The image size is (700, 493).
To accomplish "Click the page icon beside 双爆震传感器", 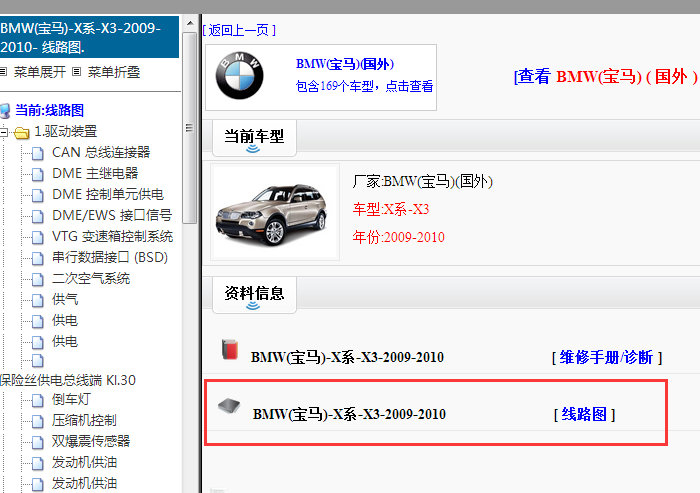I will 38,442.
